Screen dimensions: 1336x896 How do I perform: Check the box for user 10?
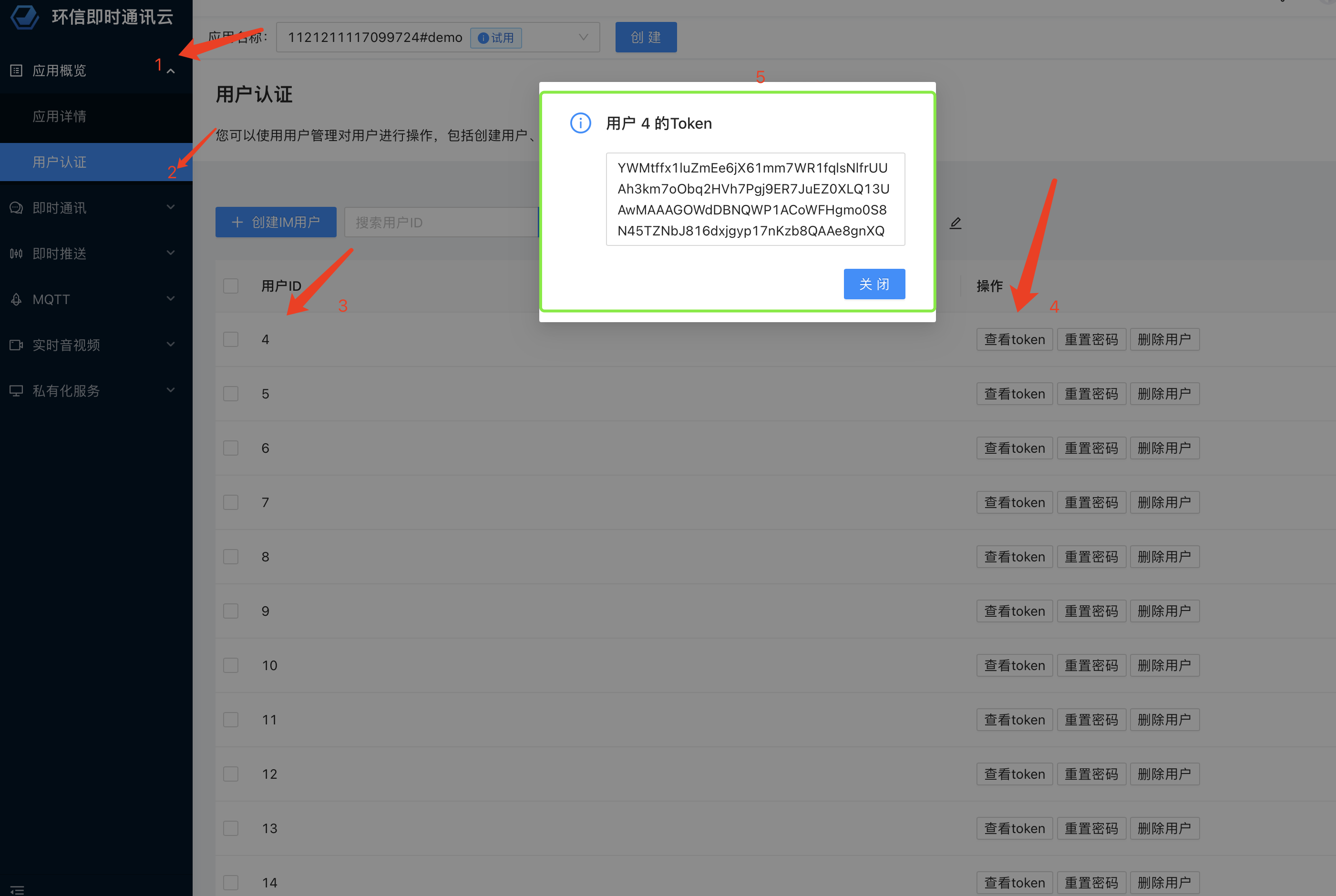pyautogui.click(x=231, y=665)
